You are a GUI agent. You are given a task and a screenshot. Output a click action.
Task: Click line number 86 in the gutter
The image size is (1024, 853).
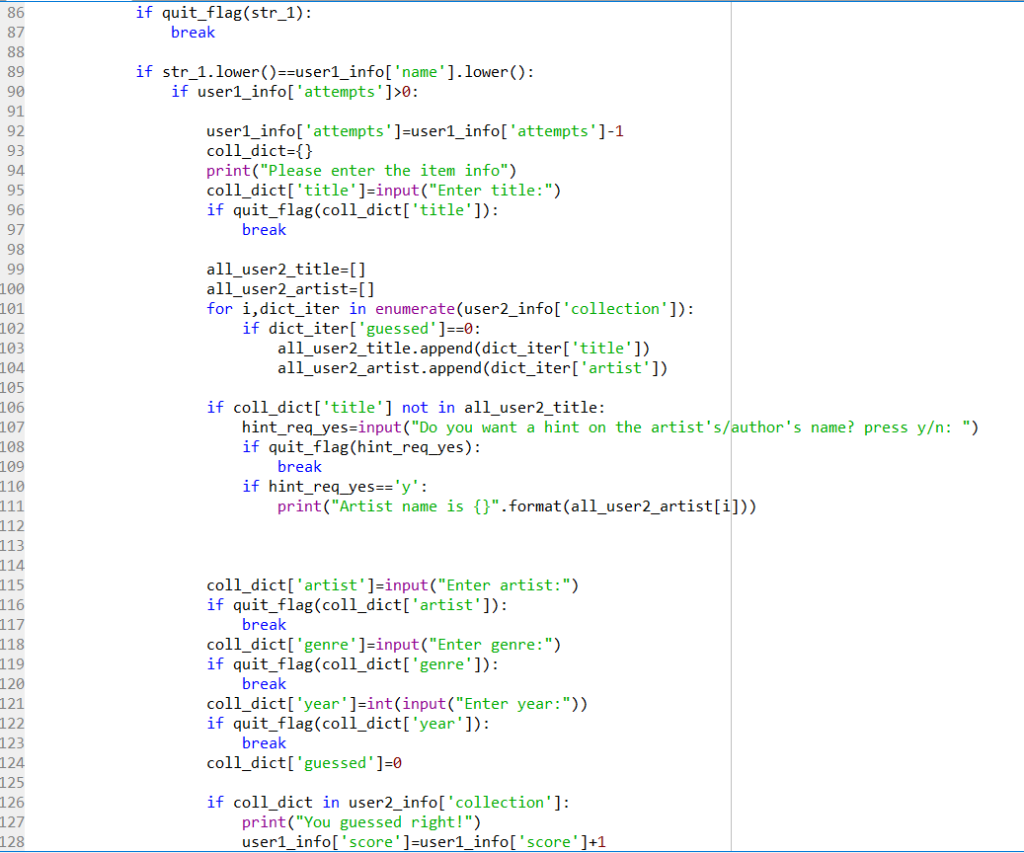20,12
